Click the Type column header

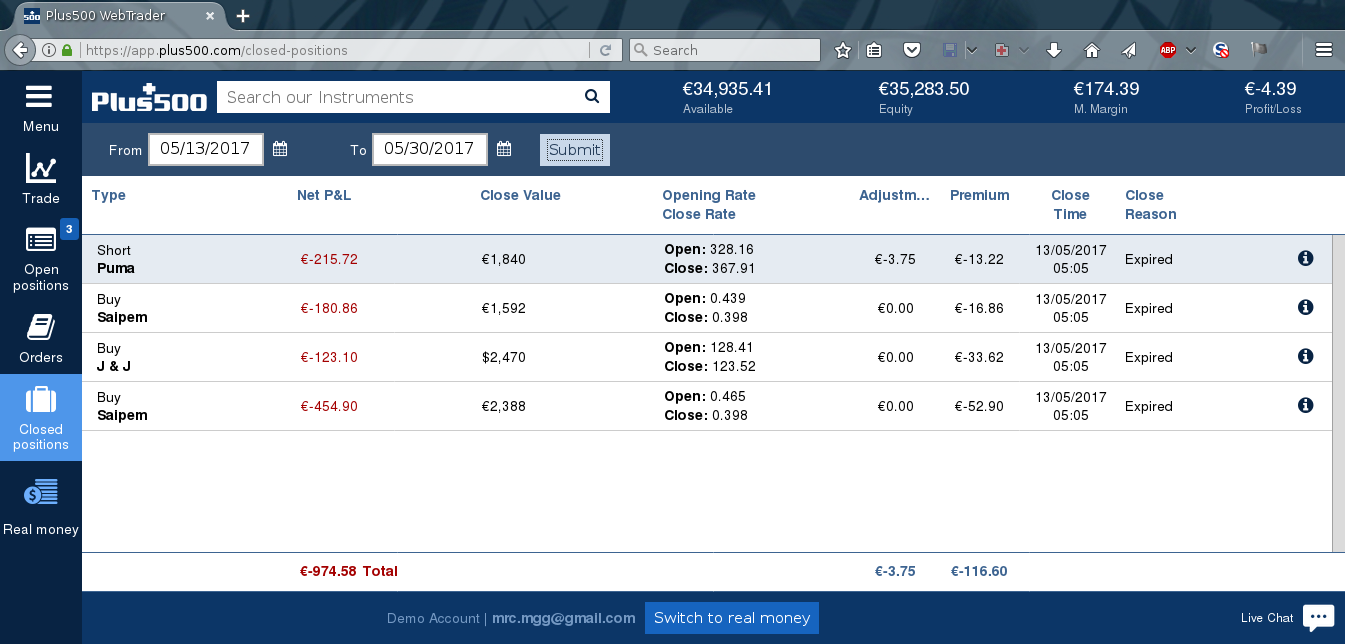click(108, 195)
